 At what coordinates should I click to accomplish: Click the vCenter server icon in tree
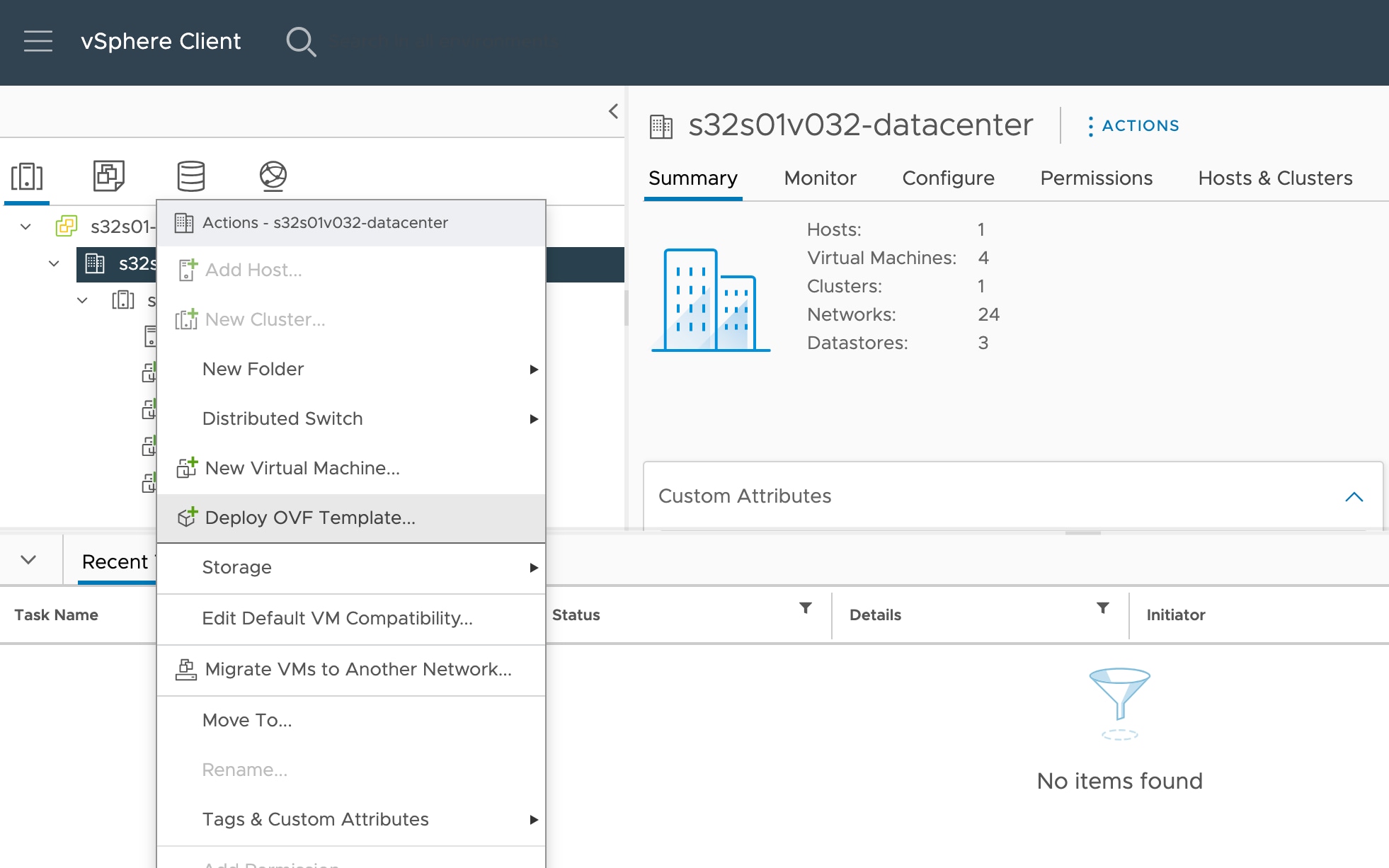point(67,227)
